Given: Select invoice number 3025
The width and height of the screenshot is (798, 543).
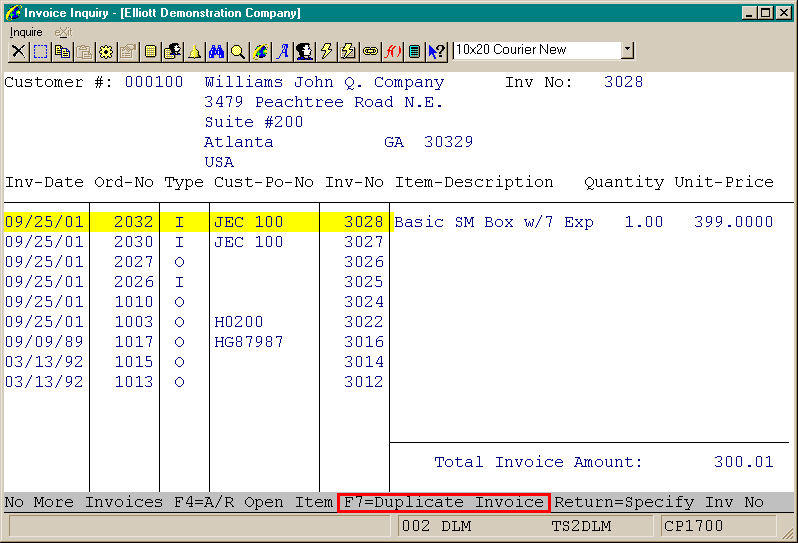Looking at the screenshot, I should pyautogui.click(x=363, y=281).
